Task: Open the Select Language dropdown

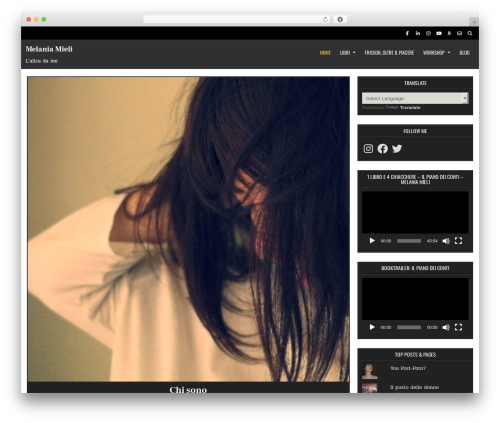Action: (x=415, y=98)
